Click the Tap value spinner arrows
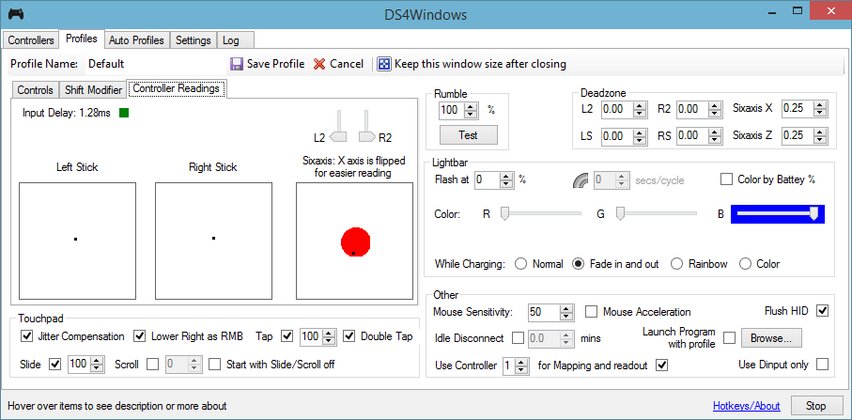Viewport: 852px width, 420px height. pos(329,337)
